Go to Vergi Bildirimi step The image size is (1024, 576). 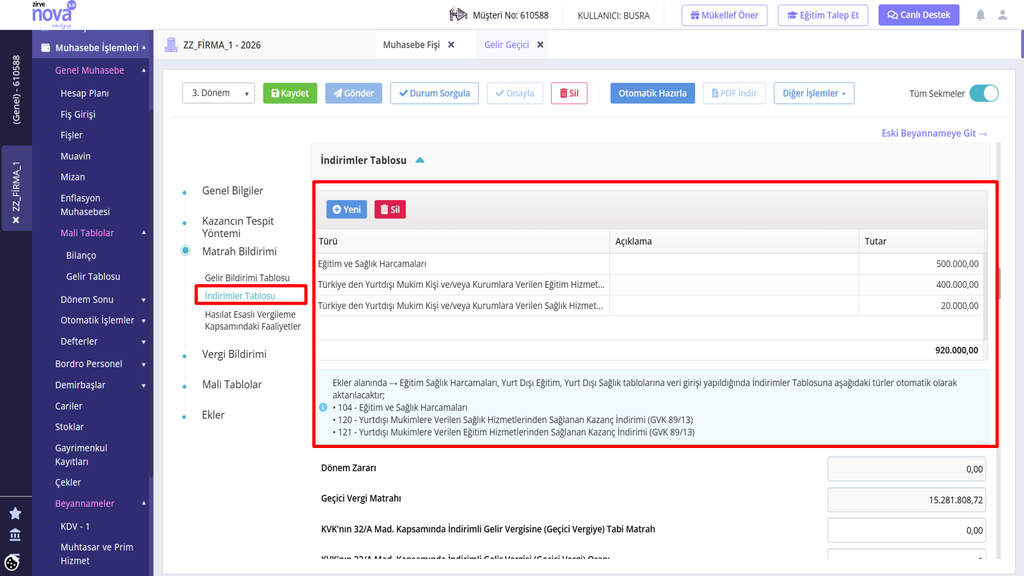(234, 354)
